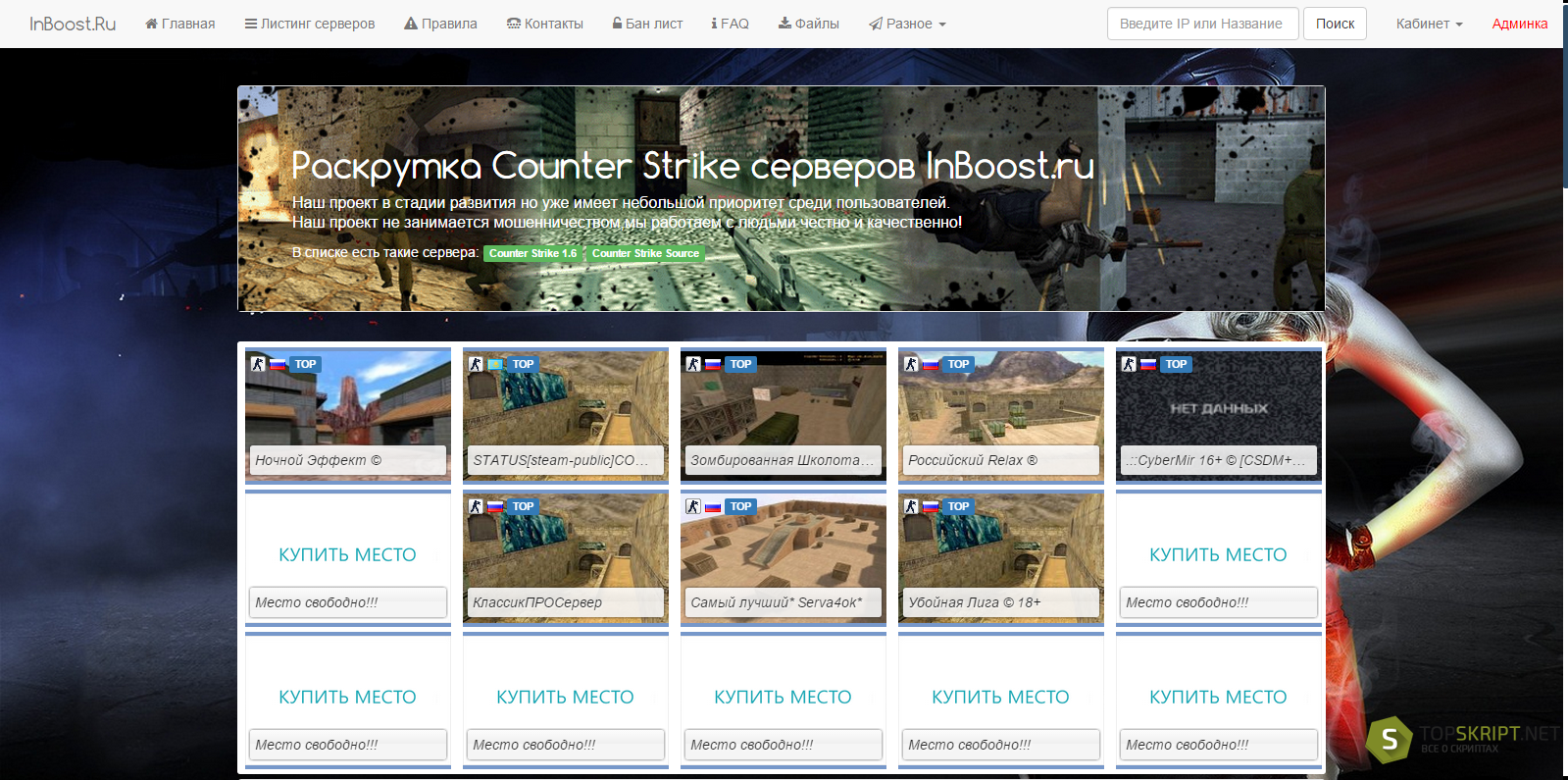Image resolution: width=1568 pixels, height=780 pixels.
Task: Open the Правила page
Action: [x=441, y=24]
